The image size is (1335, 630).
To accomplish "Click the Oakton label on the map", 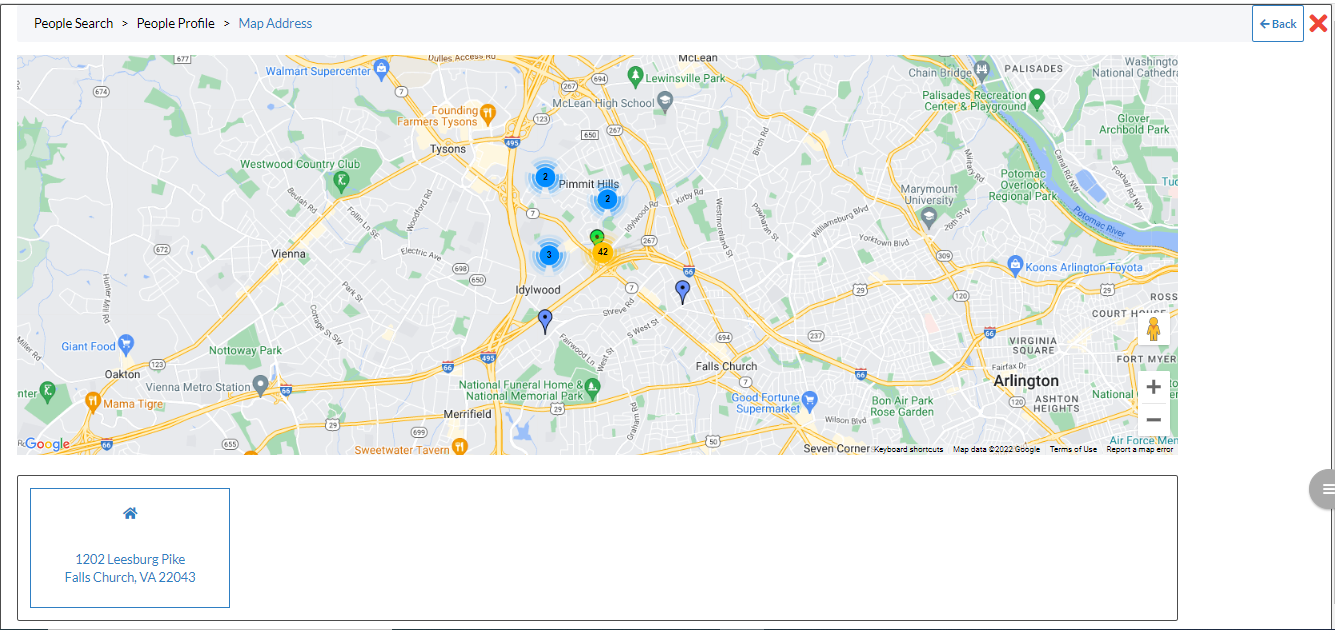I will click(123, 374).
